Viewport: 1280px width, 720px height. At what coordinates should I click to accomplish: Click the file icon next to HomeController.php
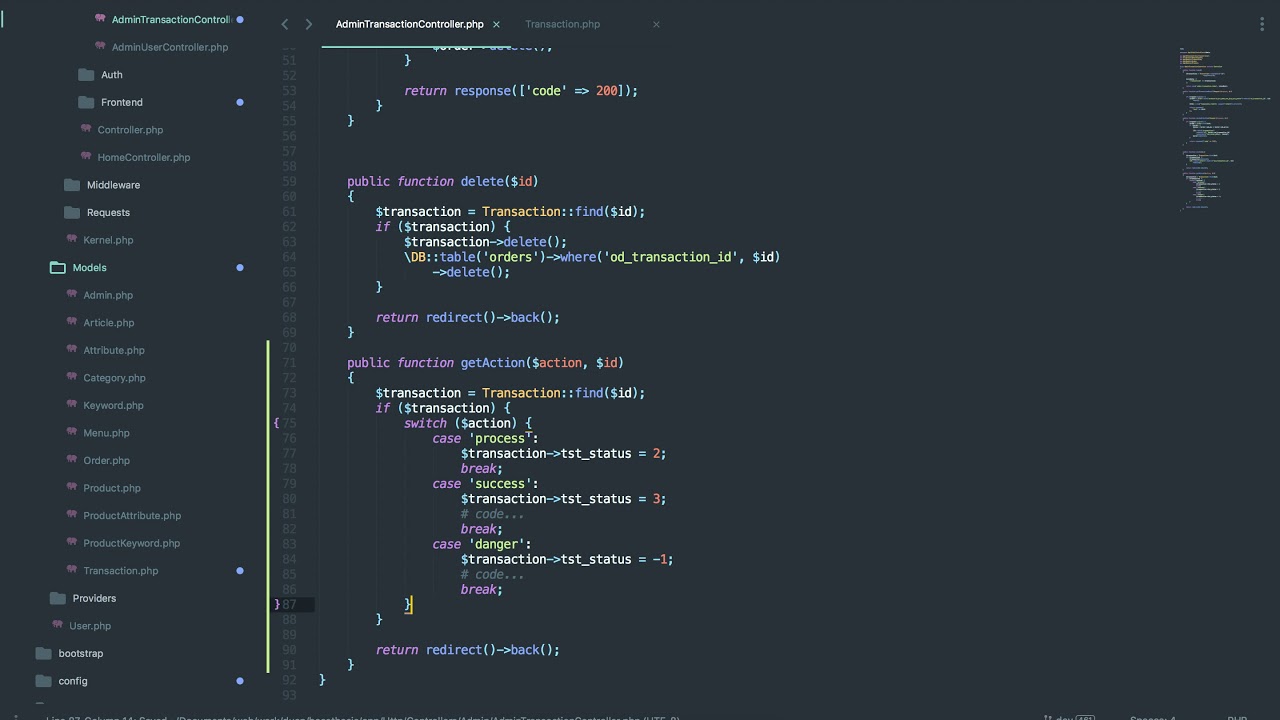pyautogui.click(x=87, y=157)
